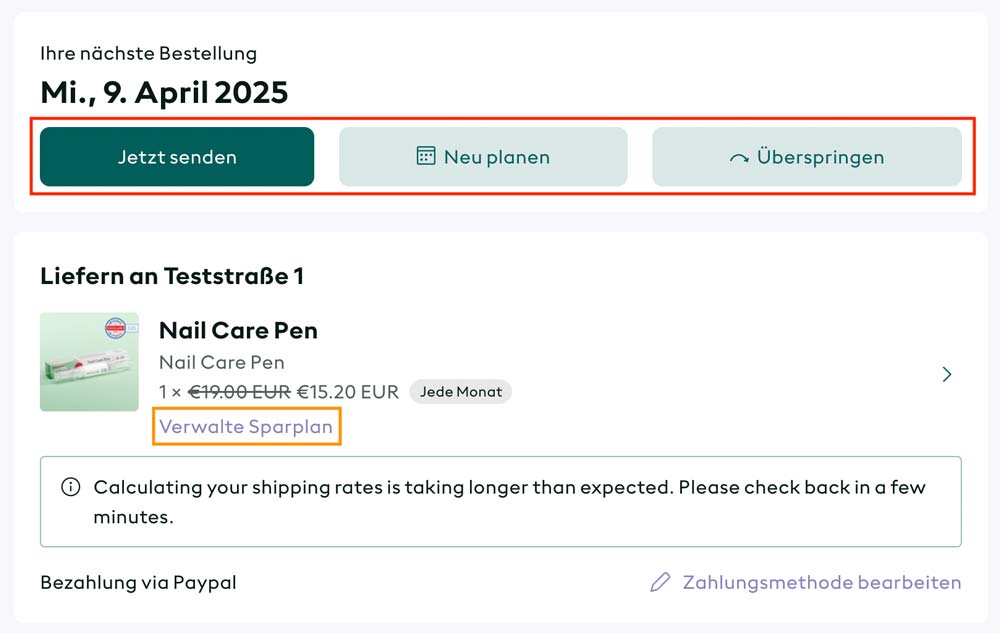Viewport: 1000px width, 633px height.
Task: Open the Zahlungsmethode bearbeiten link
Action: (822, 582)
